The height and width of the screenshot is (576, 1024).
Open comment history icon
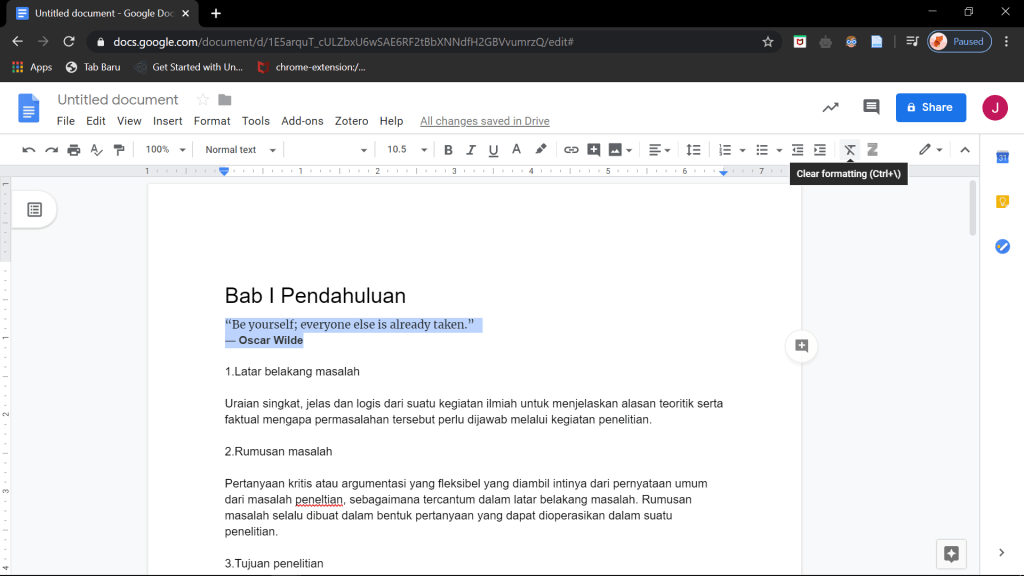click(x=871, y=107)
